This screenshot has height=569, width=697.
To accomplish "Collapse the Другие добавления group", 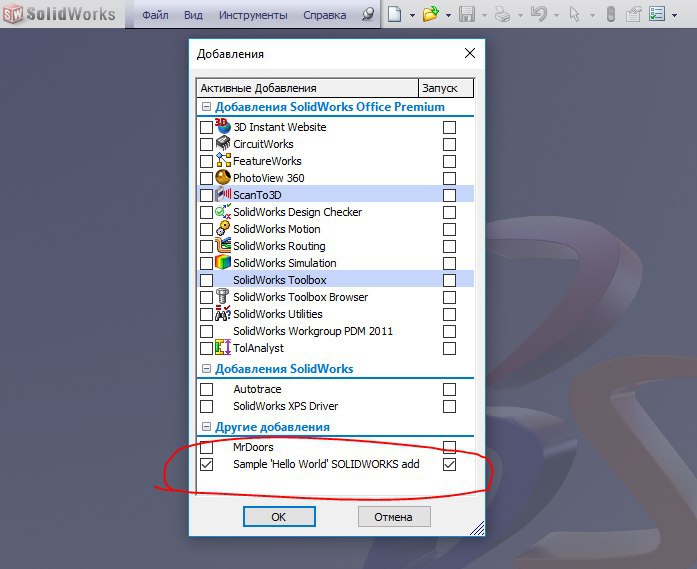I will click(x=206, y=427).
